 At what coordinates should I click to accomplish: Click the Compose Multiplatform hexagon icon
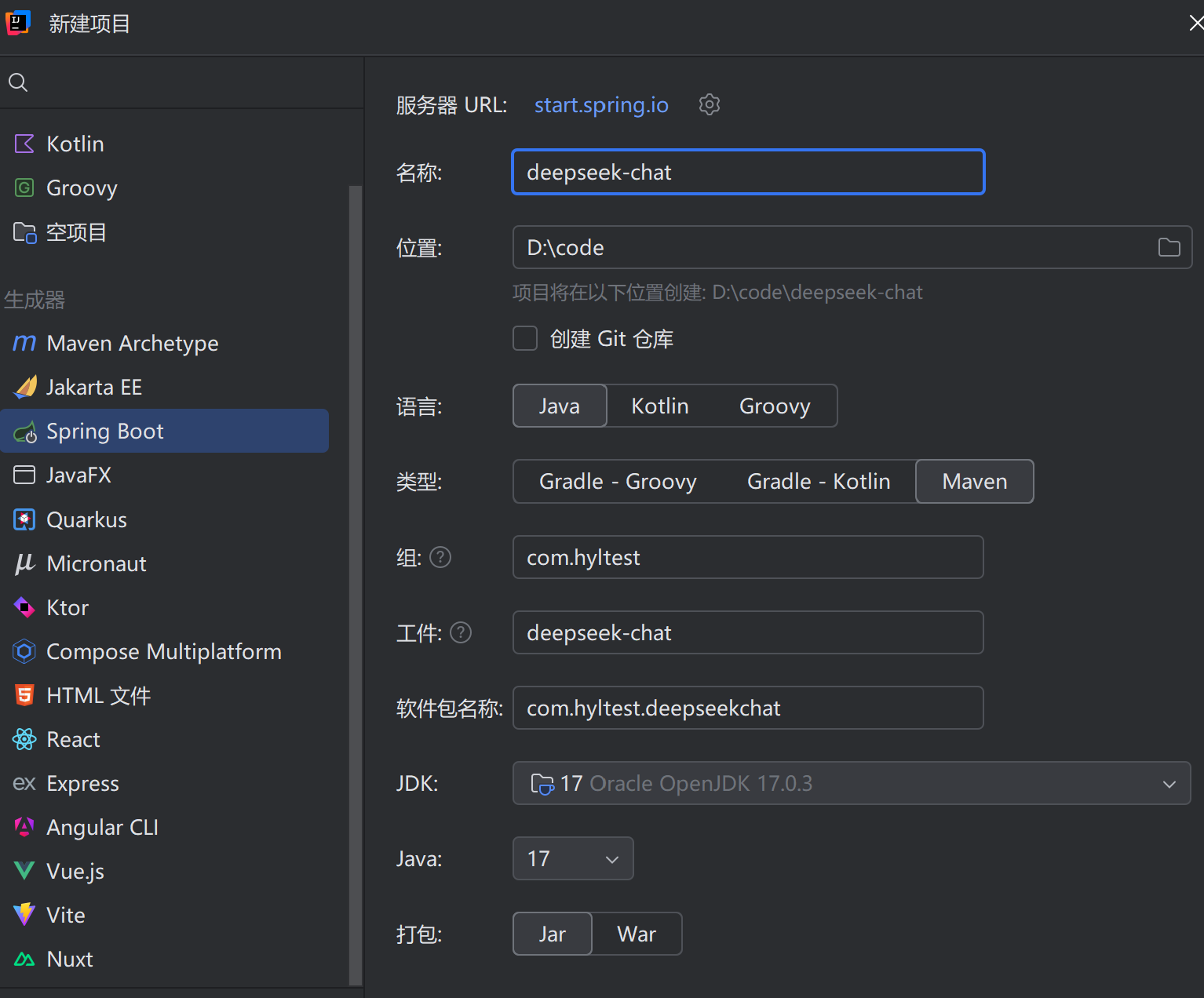click(24, 651)
